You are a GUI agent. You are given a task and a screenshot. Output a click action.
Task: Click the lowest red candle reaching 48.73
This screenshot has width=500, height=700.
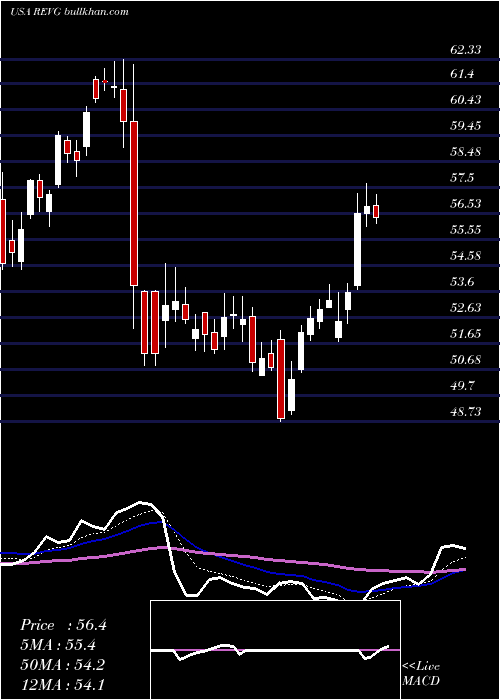pyautogui.click(x=281, y=379)
